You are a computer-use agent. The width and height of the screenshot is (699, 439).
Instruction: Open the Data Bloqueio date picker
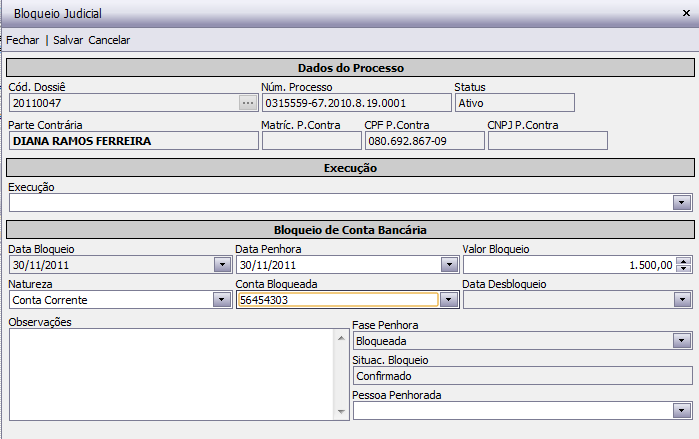click(x=221, y=265)
